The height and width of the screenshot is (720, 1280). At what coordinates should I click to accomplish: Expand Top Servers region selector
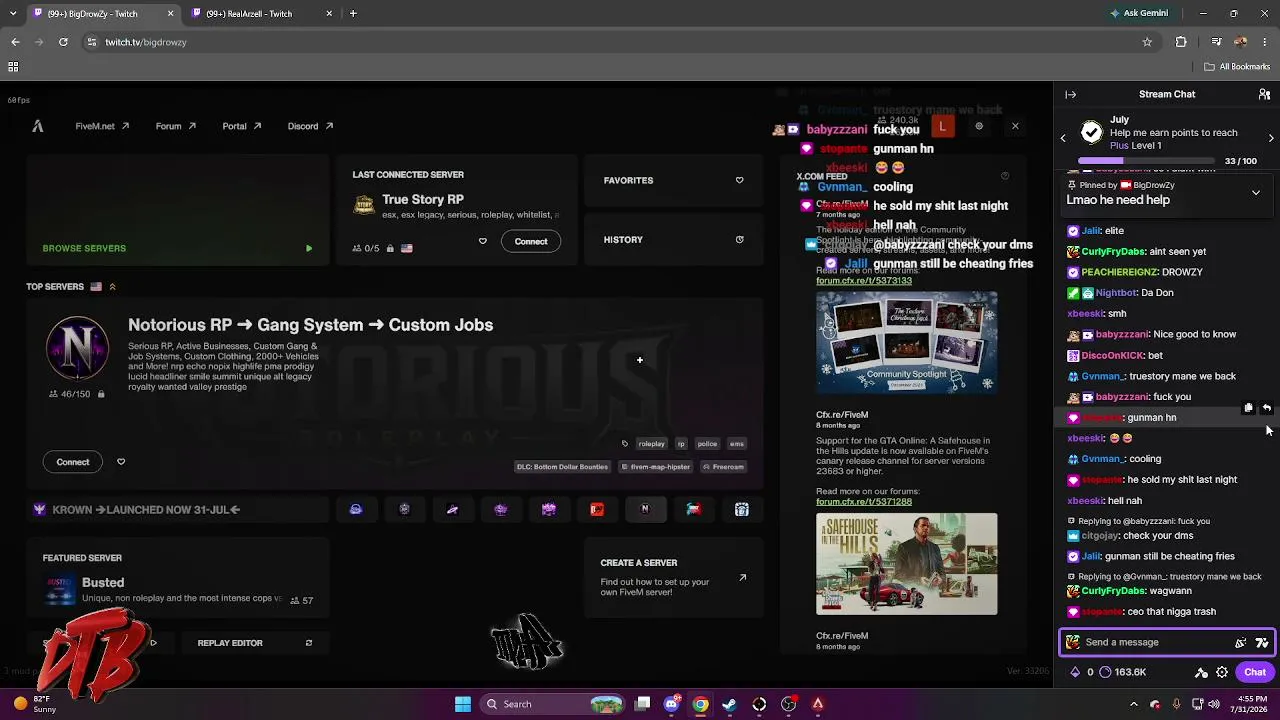(112, 287)
